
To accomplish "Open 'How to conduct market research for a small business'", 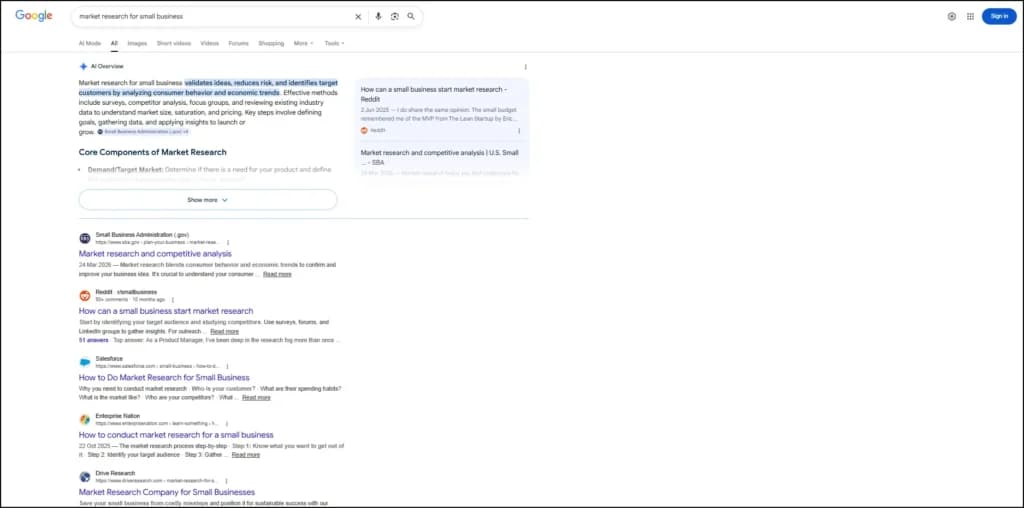I will [176, 435].
